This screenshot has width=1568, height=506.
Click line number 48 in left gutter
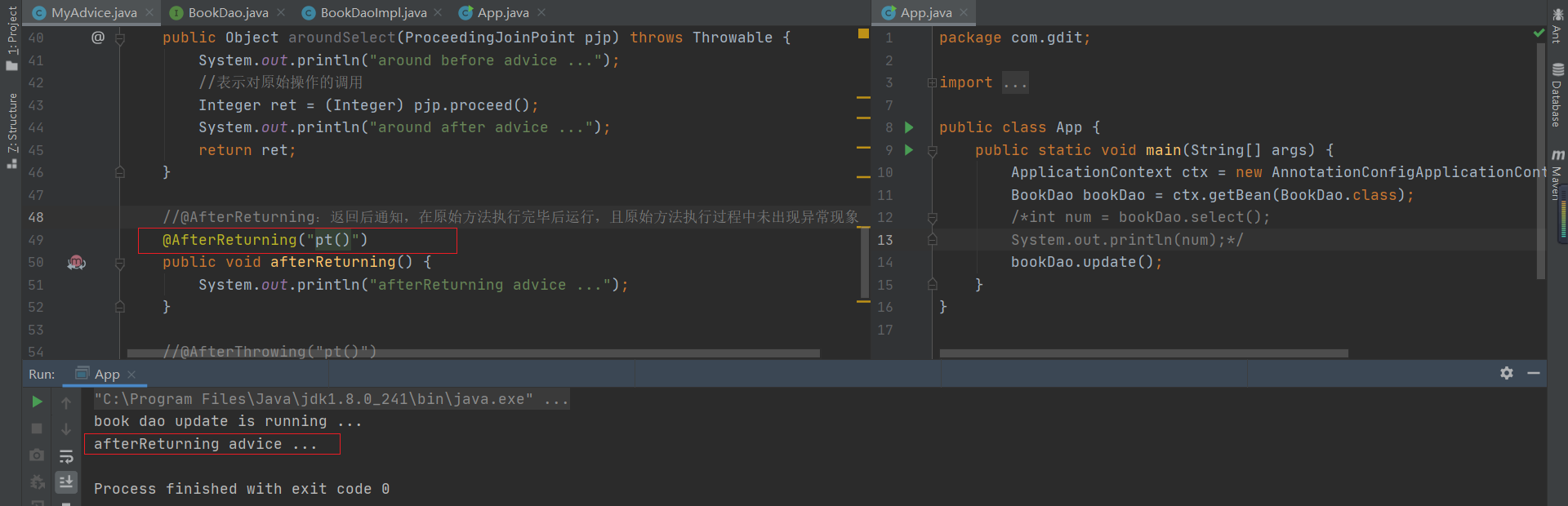36,217
